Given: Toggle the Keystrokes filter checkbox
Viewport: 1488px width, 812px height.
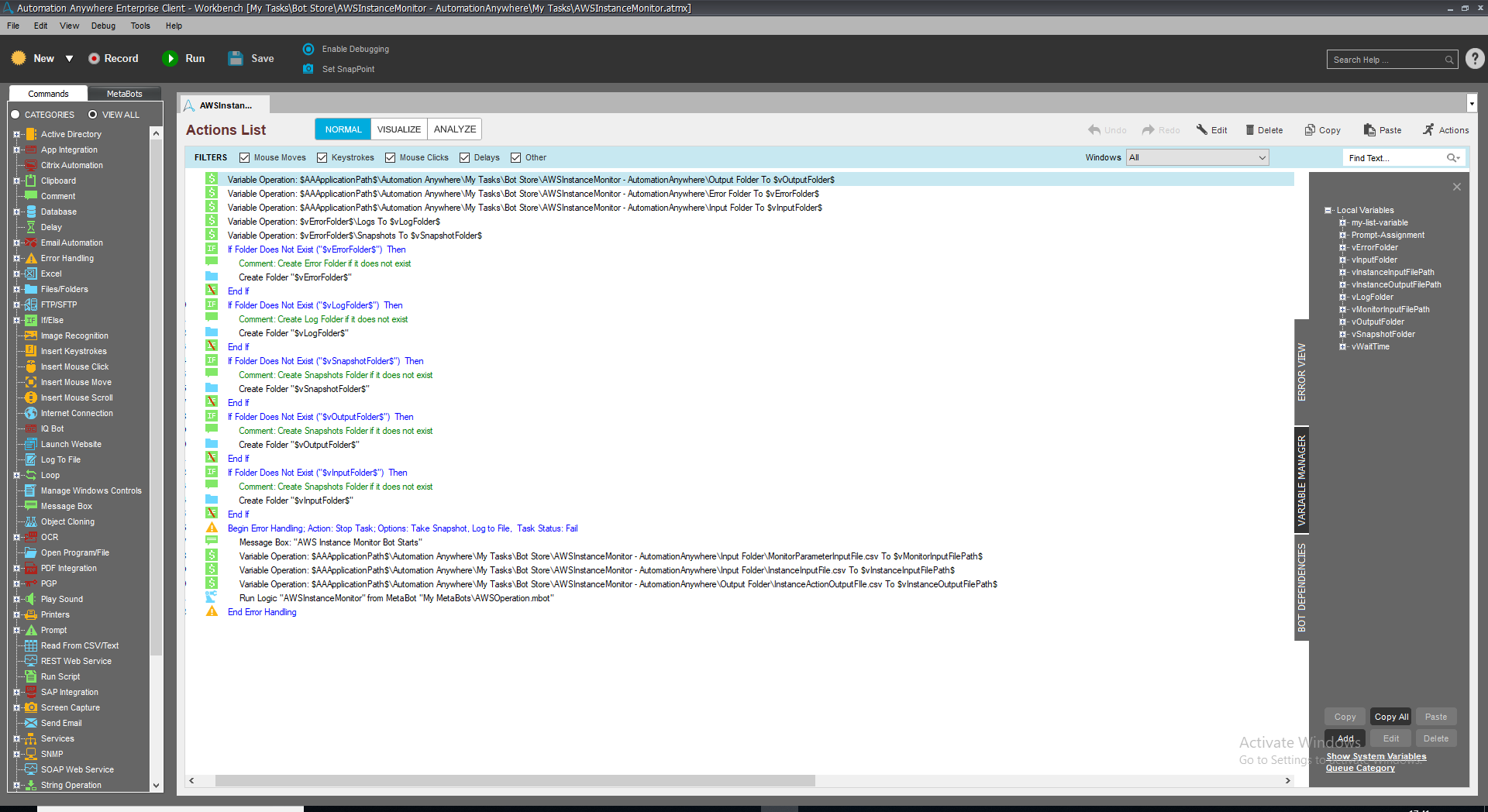Looking at the screenshot, I should 322,158.
